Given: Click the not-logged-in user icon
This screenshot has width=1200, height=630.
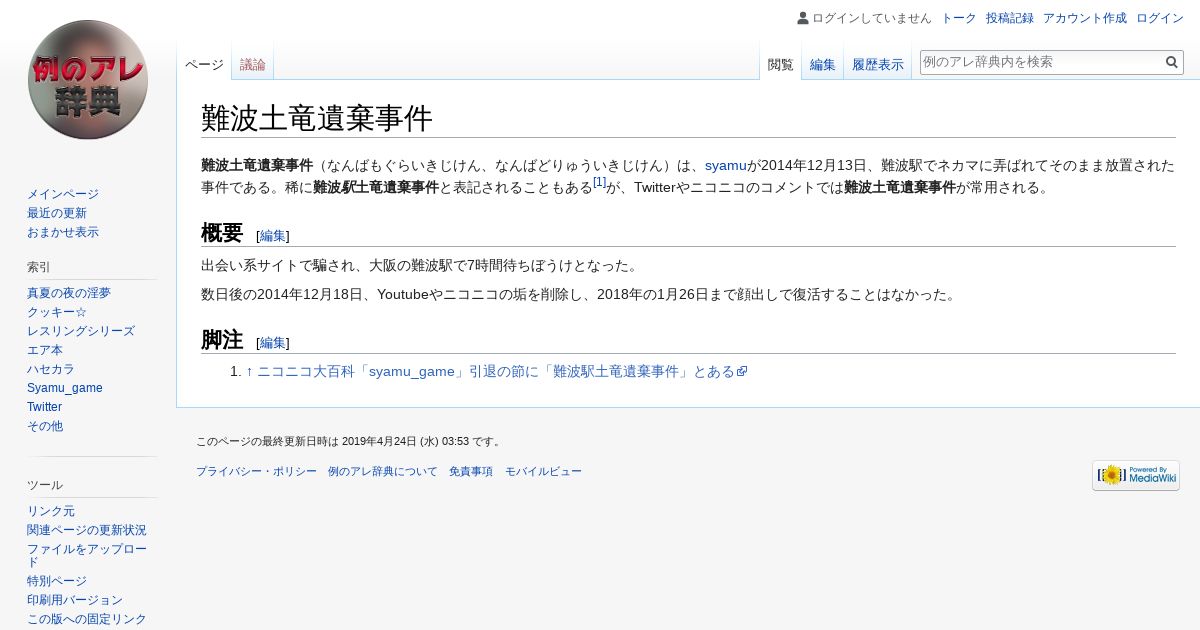Looking at the screenshot, I should (x=803, y=18).
